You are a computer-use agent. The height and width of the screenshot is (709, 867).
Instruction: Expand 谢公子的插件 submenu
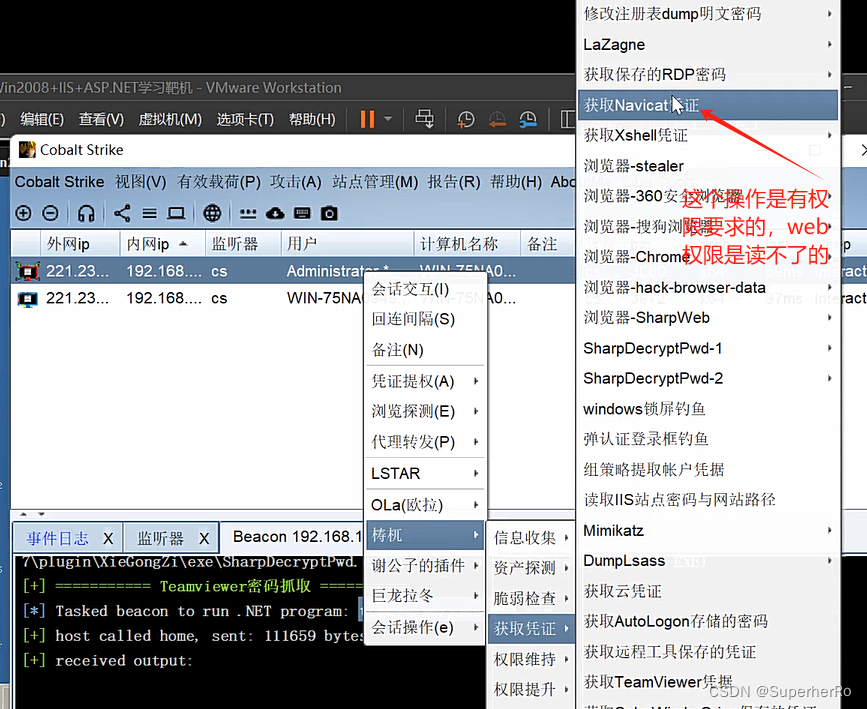(x=425, y=566)
